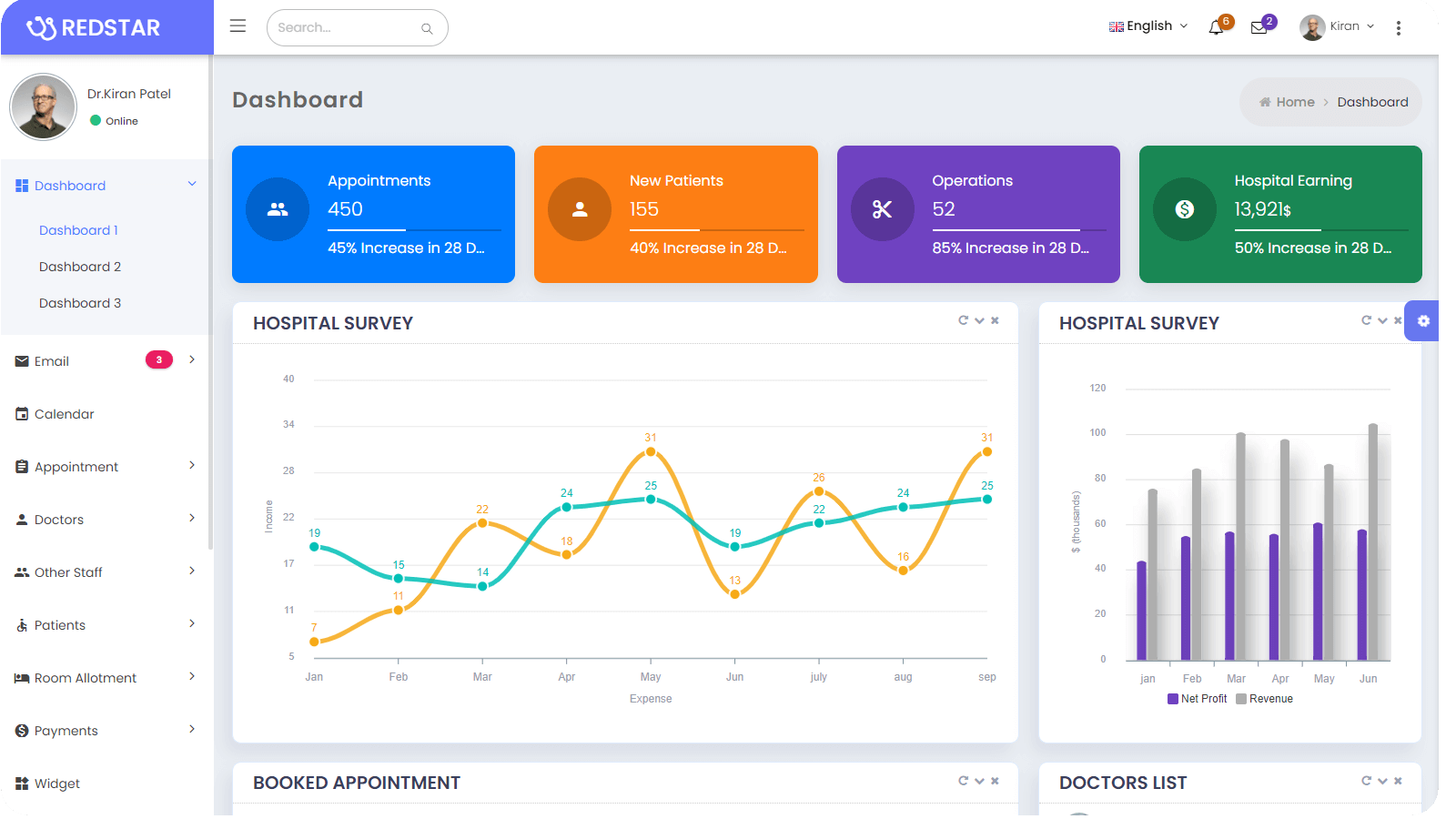
Task: Click the hamburger menu toggle icon
Action: pos(238,26)
